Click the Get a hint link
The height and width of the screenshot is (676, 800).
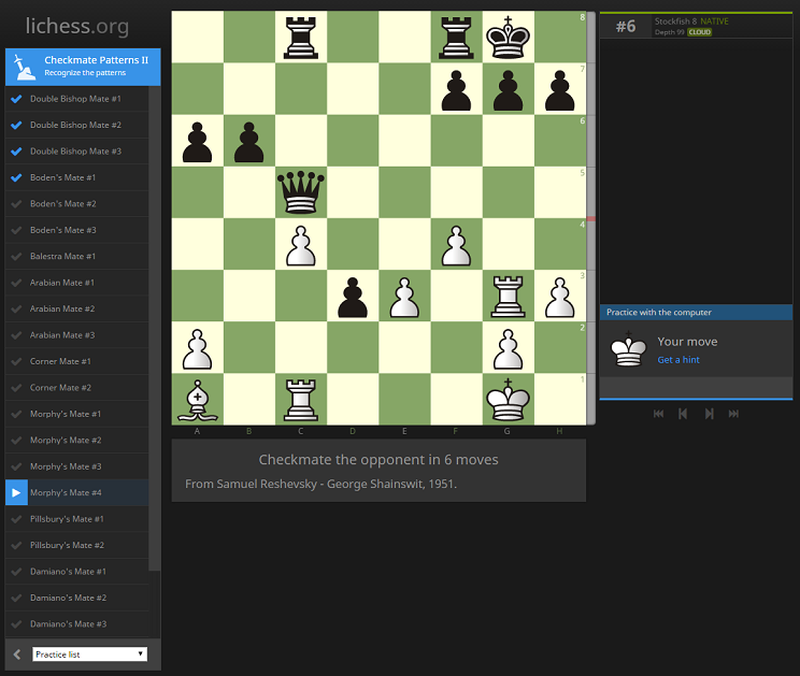pyautogui.click(x=678, y=360)
